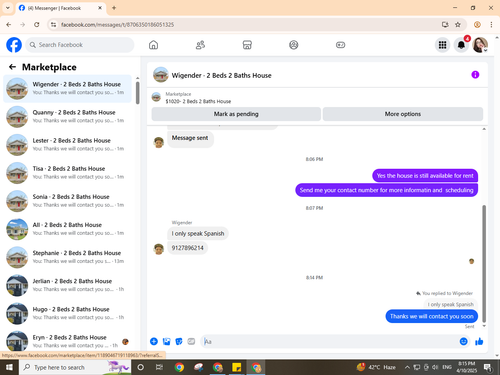Open Ali 2 Beds 2 Baths conversation
500x375 pixels.
pos(67,229)
